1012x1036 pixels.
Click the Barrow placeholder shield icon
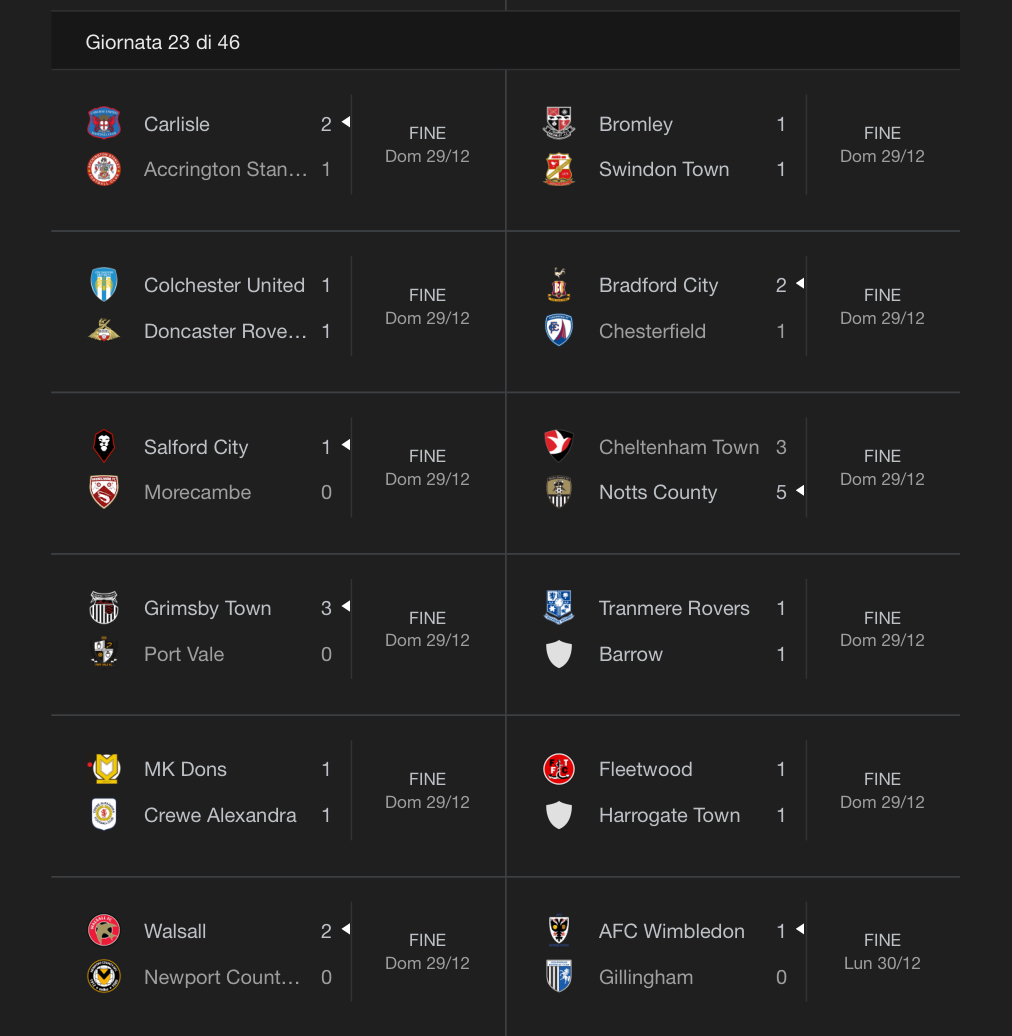[559, 654]
